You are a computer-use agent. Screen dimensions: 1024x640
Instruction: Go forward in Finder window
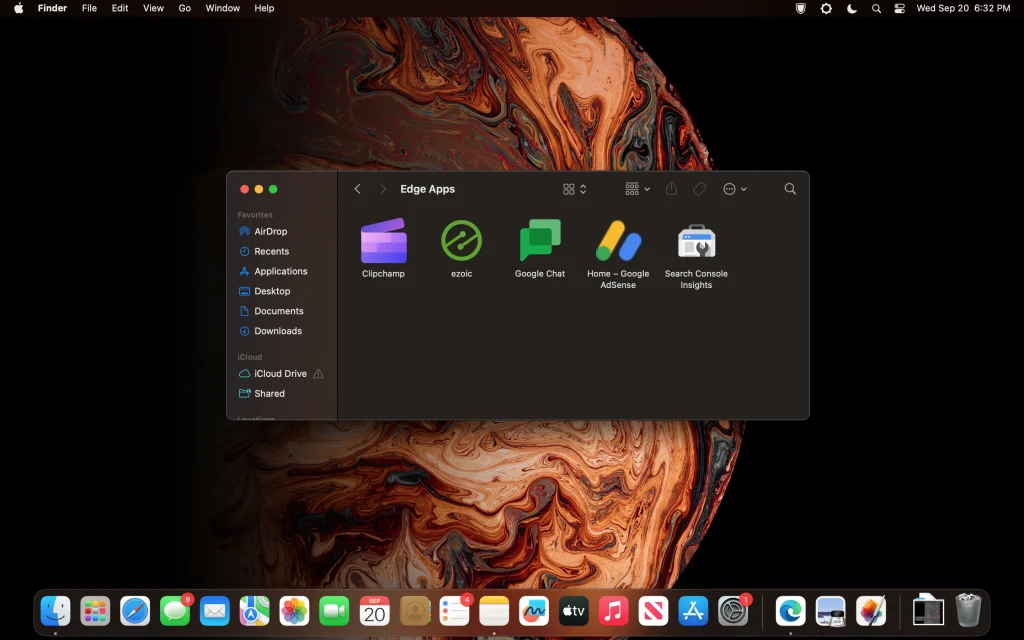(383, 189)
